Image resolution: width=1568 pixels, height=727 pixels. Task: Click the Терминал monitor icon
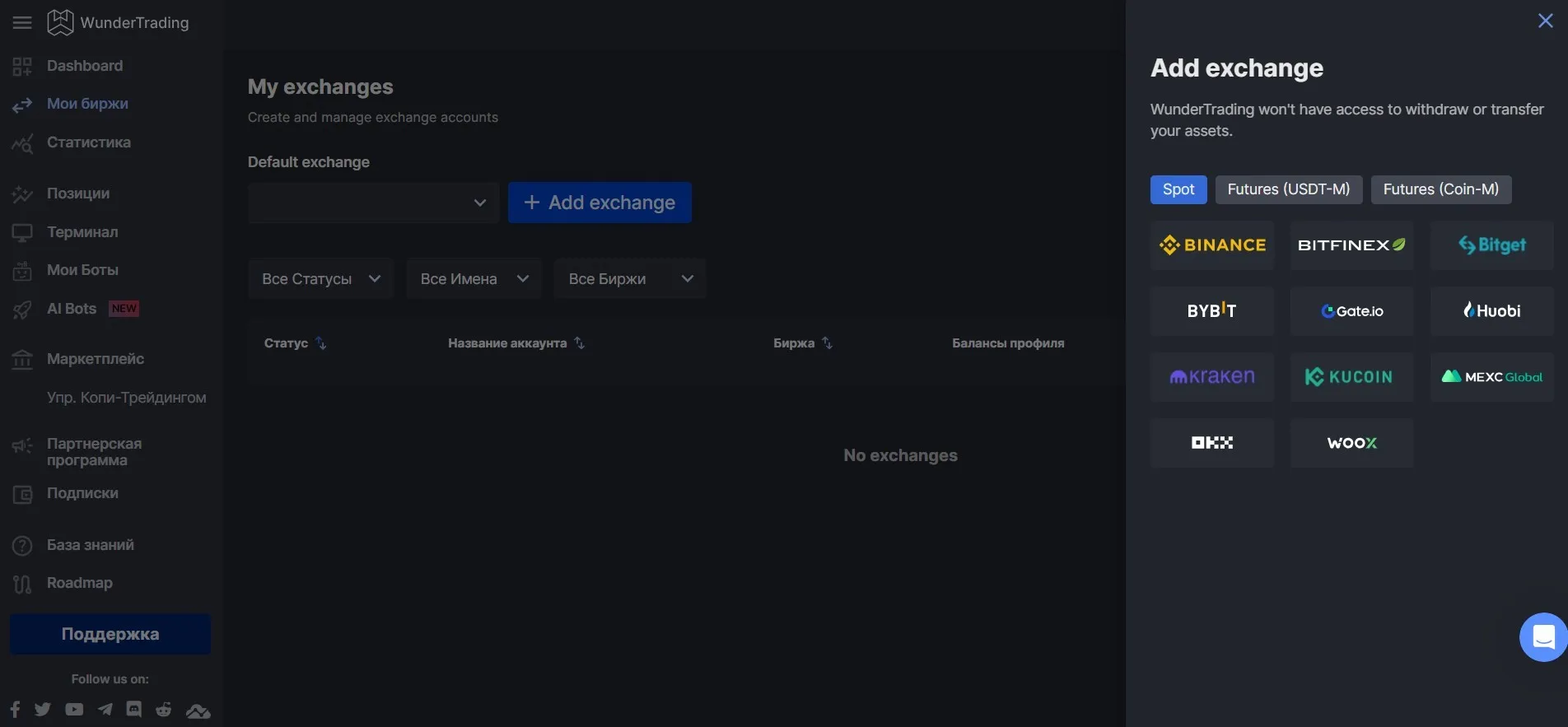(22, 233)
